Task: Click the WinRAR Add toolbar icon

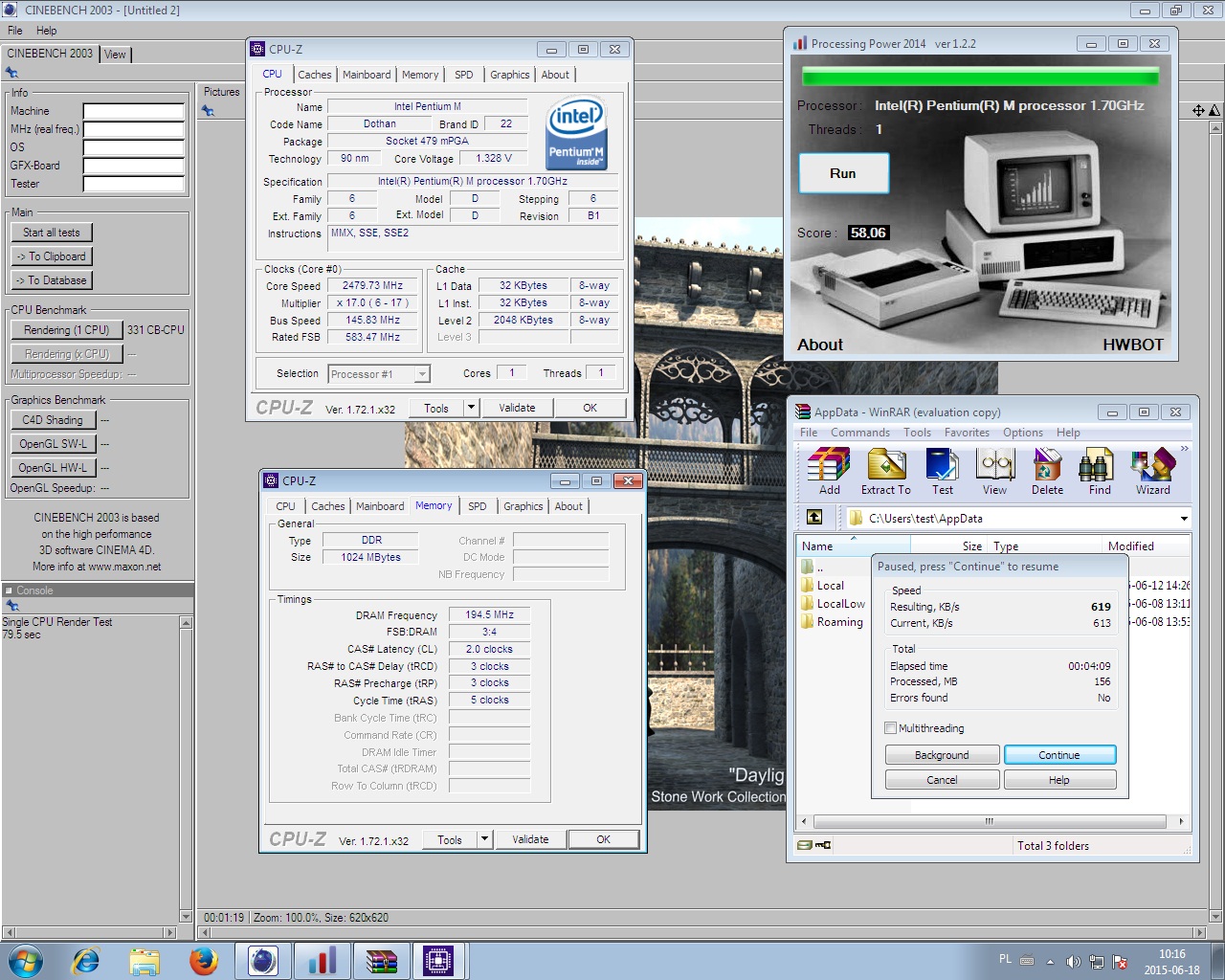Action: tap(829, 472)
